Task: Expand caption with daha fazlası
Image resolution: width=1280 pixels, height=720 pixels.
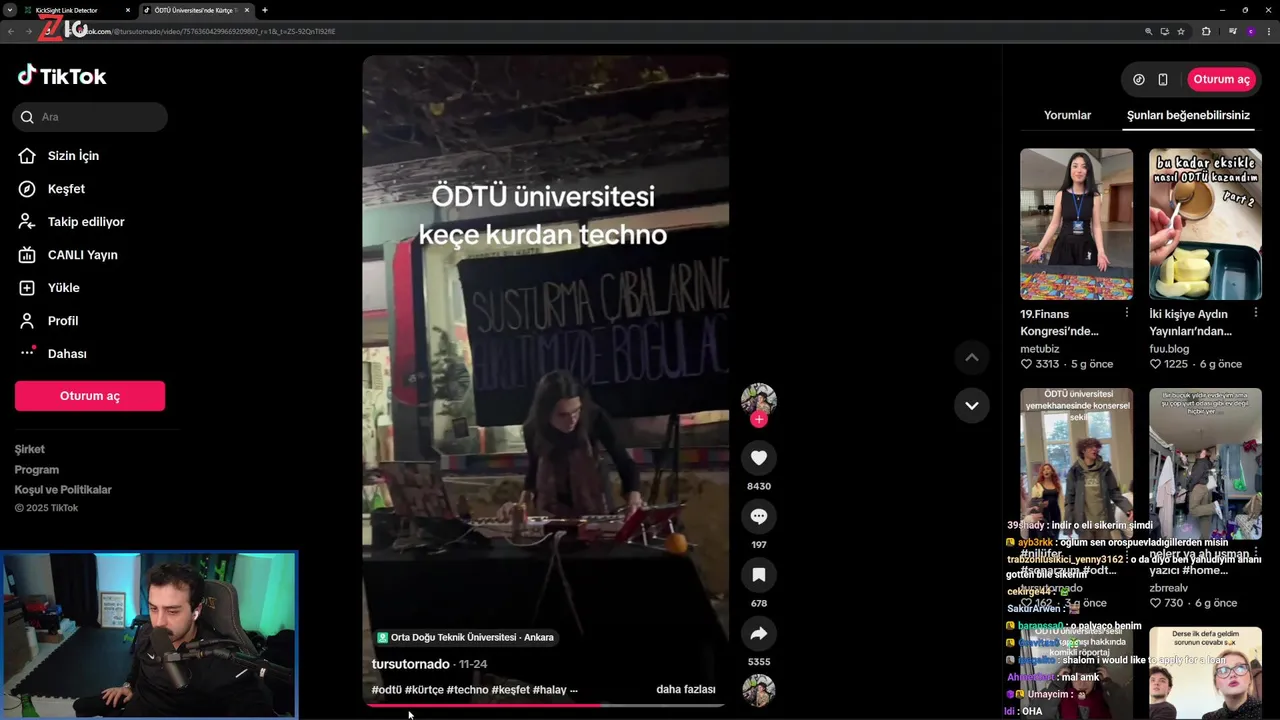Action: point(685,690)
